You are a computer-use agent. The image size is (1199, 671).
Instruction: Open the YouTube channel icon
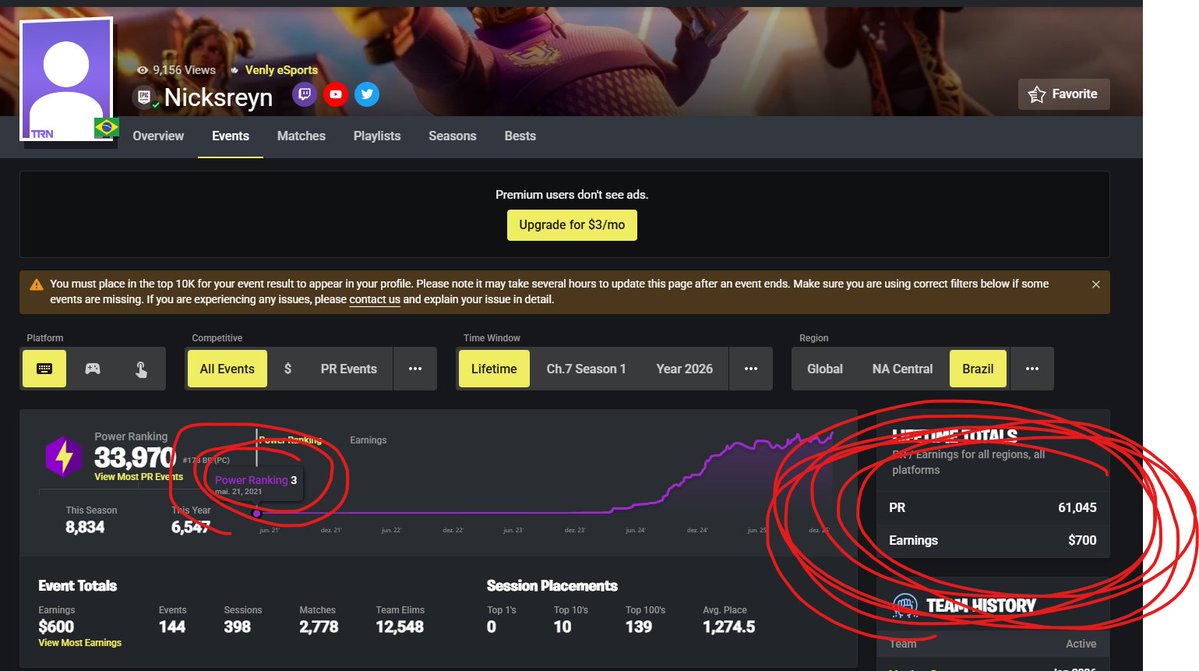click(336, 95)
